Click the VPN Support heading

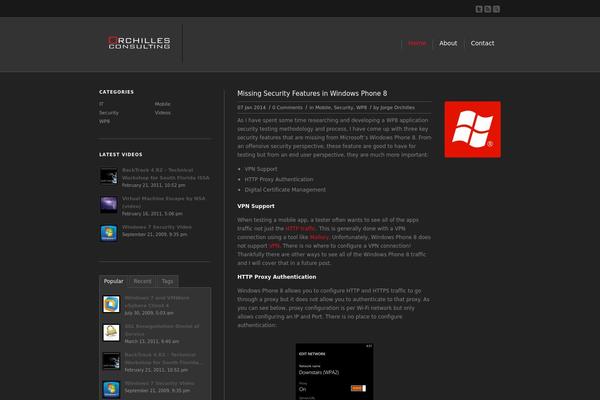(x=256, y=206)
